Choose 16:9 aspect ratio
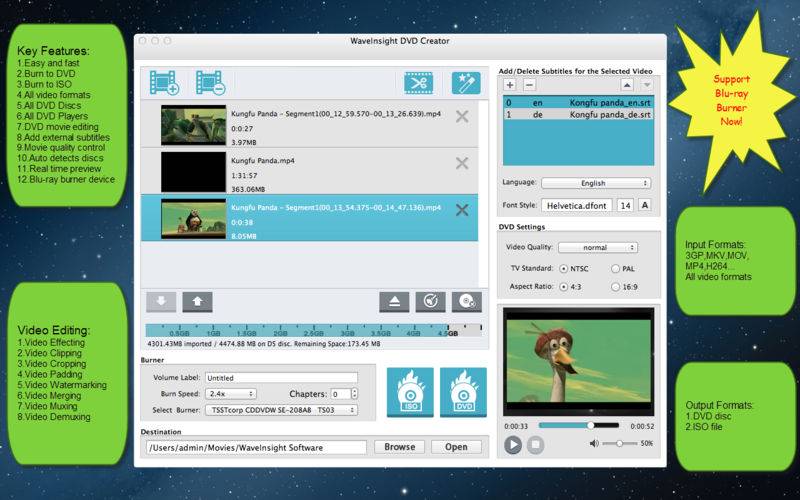Viewport: 800px width, 500px height. pyautogui.click(x=615, y=287)
